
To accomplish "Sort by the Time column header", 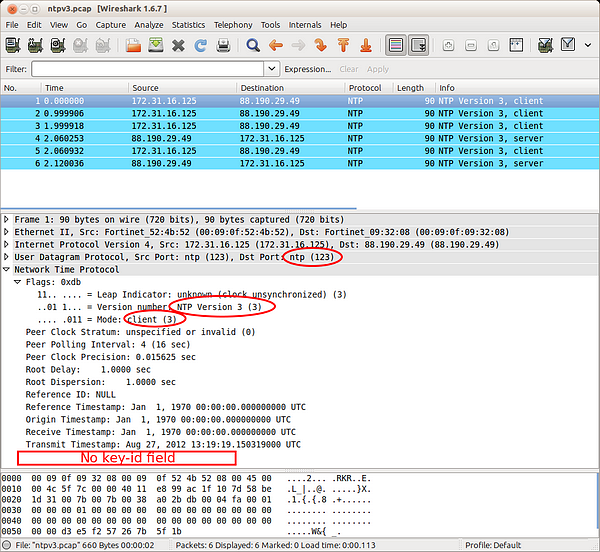I will [x=84, y=88].
